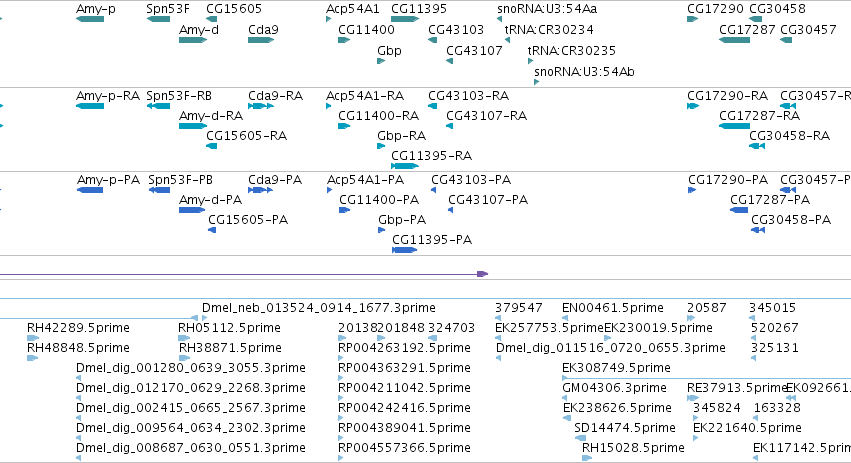
Task: Click the Cda9-PA protein label
Action: 275,180
